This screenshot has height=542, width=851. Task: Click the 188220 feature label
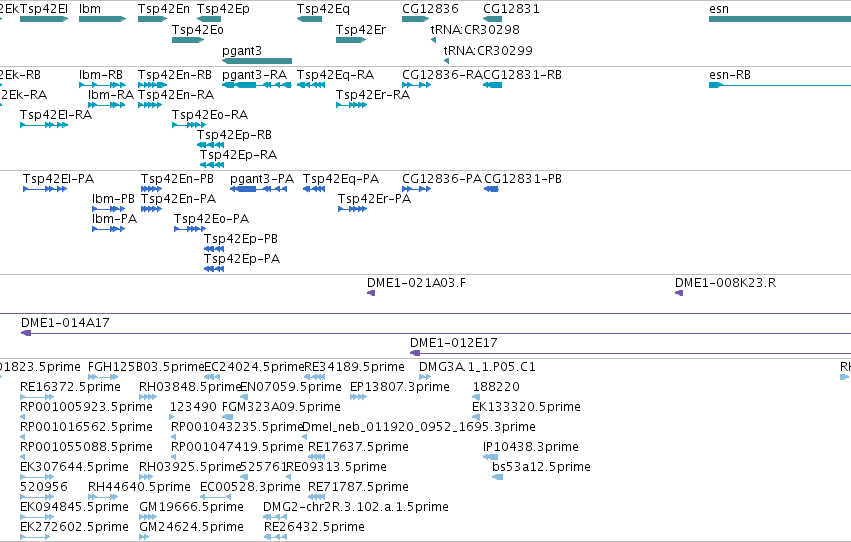[496, 387]
